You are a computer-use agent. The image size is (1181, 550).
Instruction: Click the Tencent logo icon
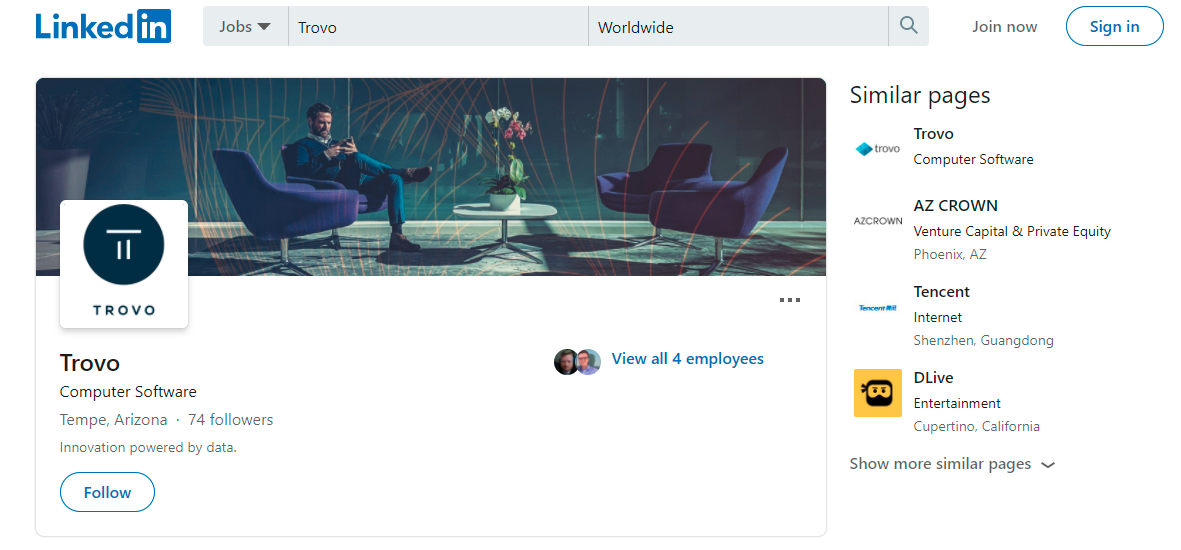point(877,307)
